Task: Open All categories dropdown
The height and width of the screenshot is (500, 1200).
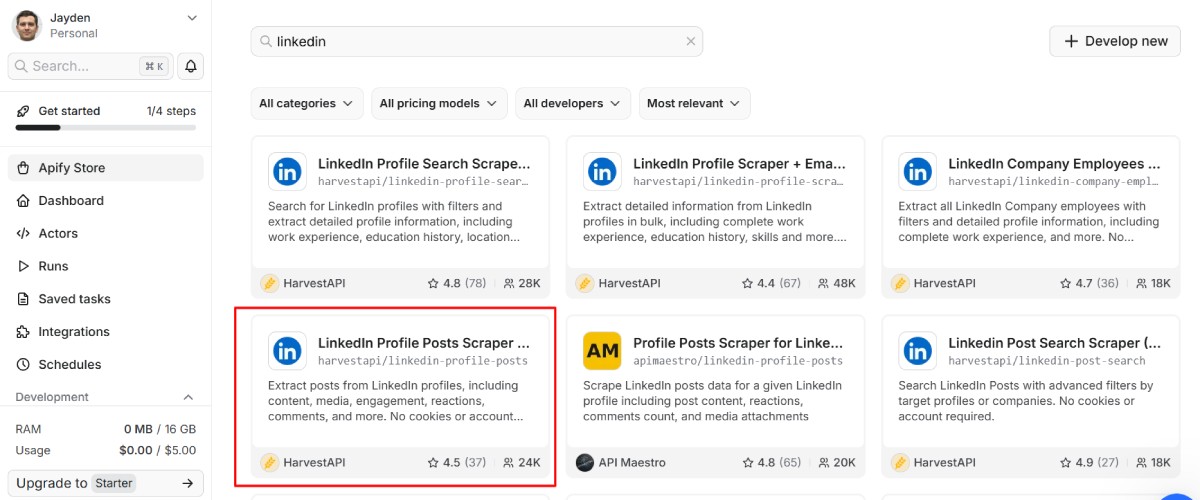Action: [307, 103]
